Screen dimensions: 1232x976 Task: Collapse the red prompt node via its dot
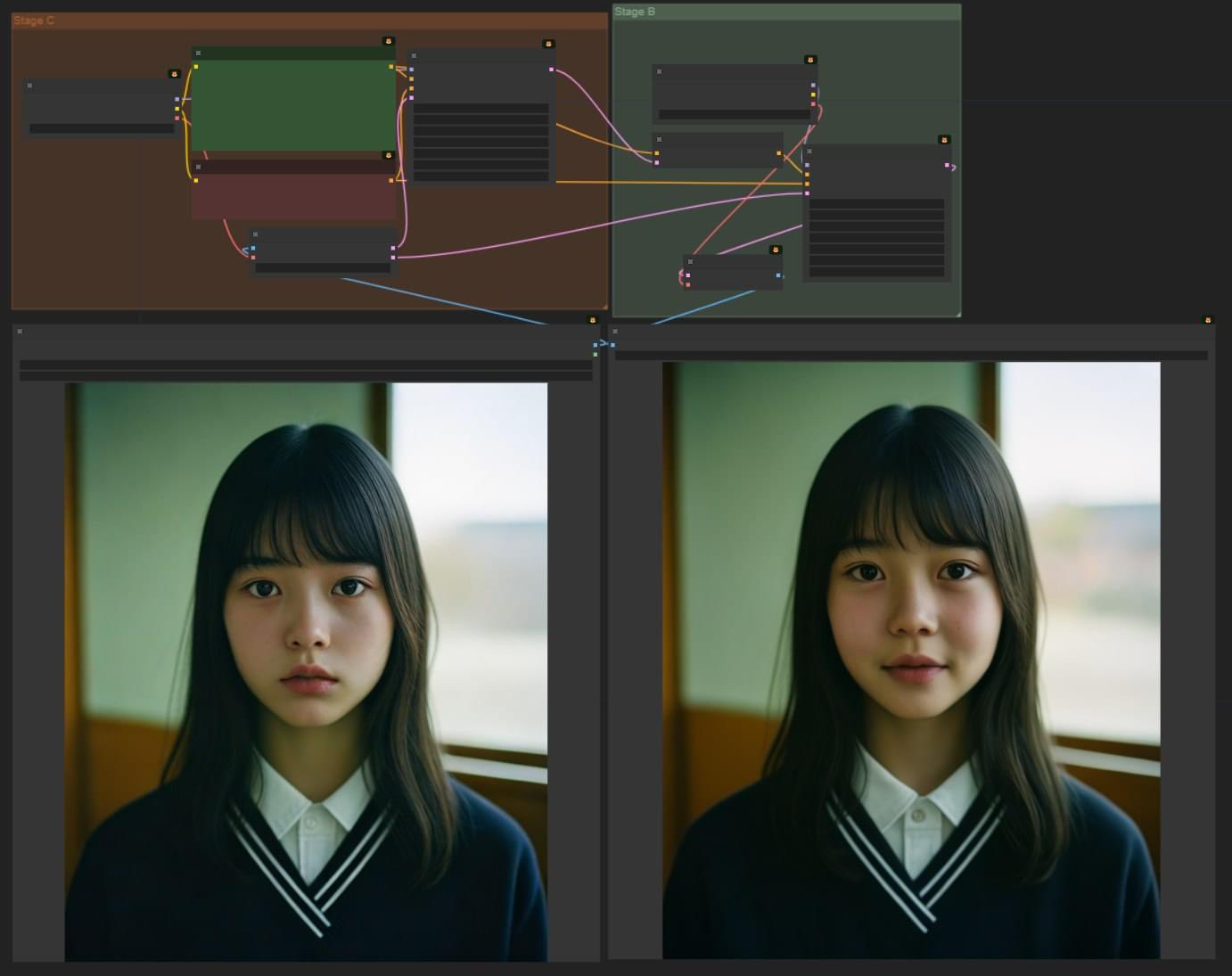tap(199, 167)
